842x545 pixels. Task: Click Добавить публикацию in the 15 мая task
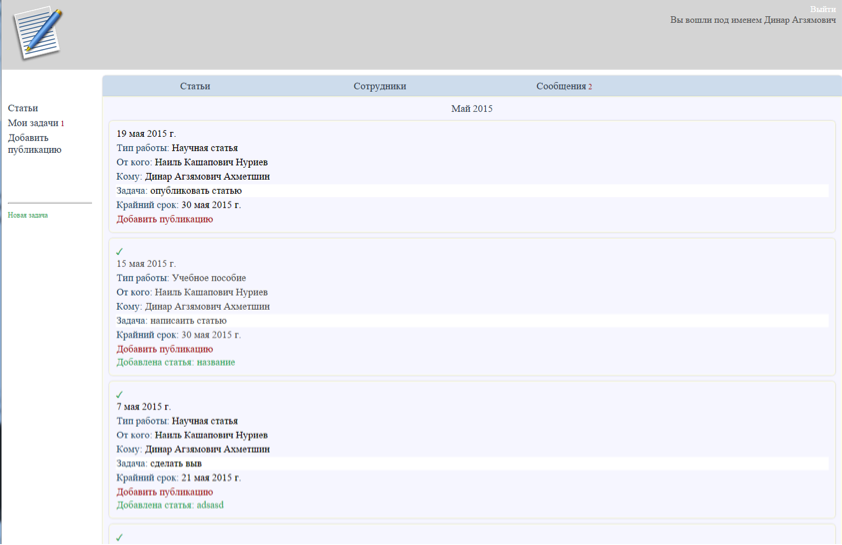click(x=165, y=349)
